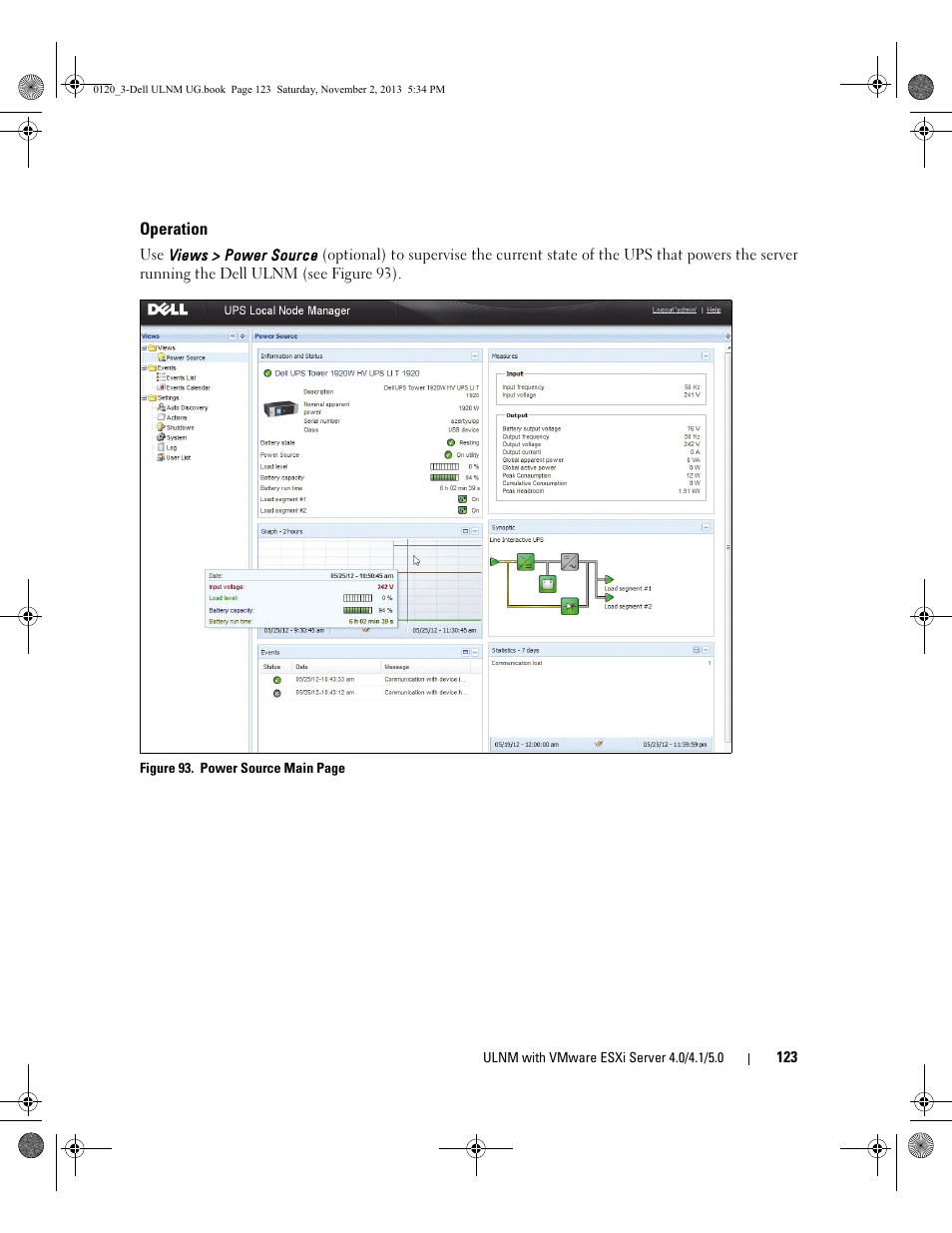The width and height of the screenshot is (952, 1233).
Task: Open the User List settings
Action: click(x=179, y=457)
